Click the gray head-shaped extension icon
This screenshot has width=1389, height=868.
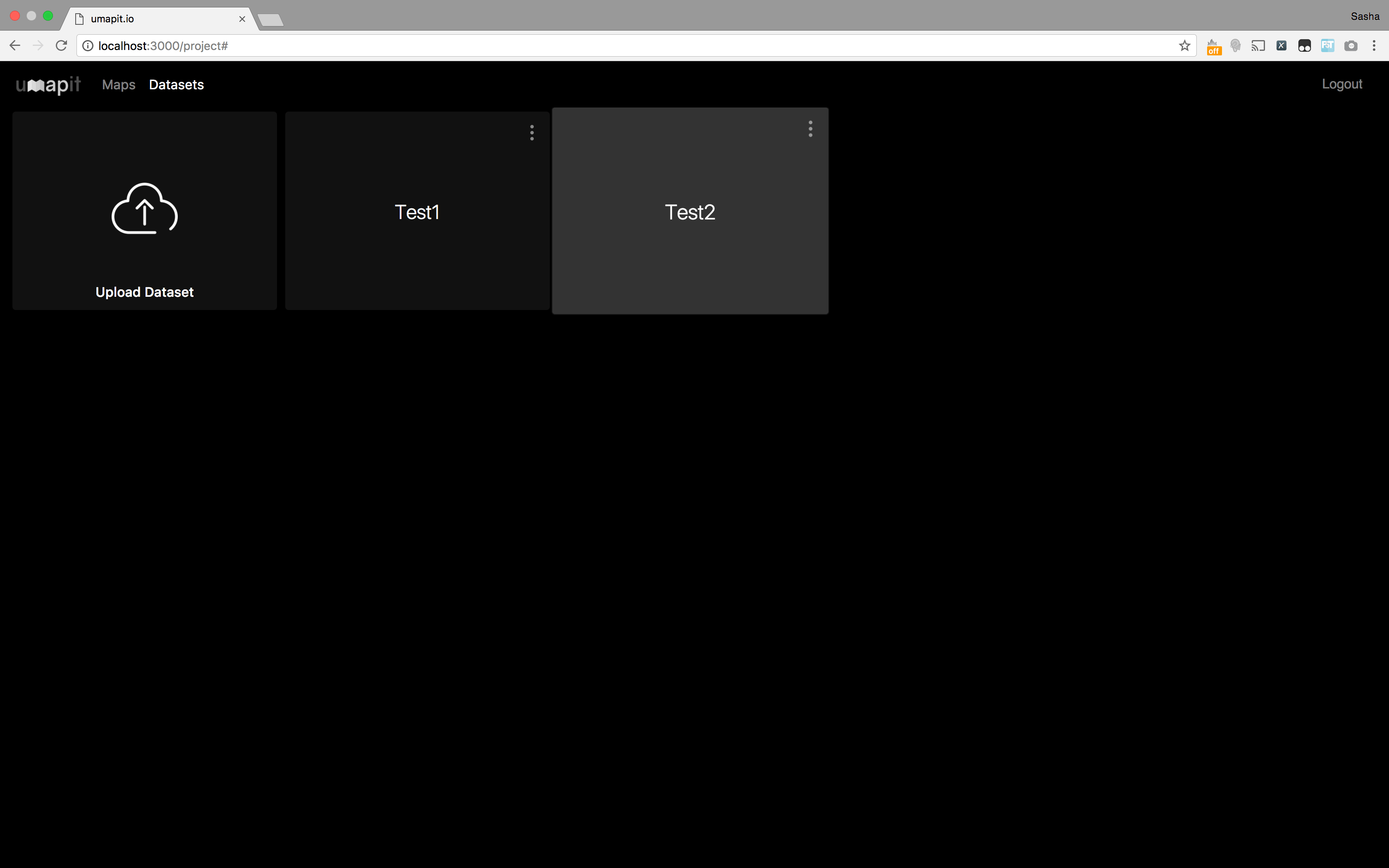tap(1236, 45)
